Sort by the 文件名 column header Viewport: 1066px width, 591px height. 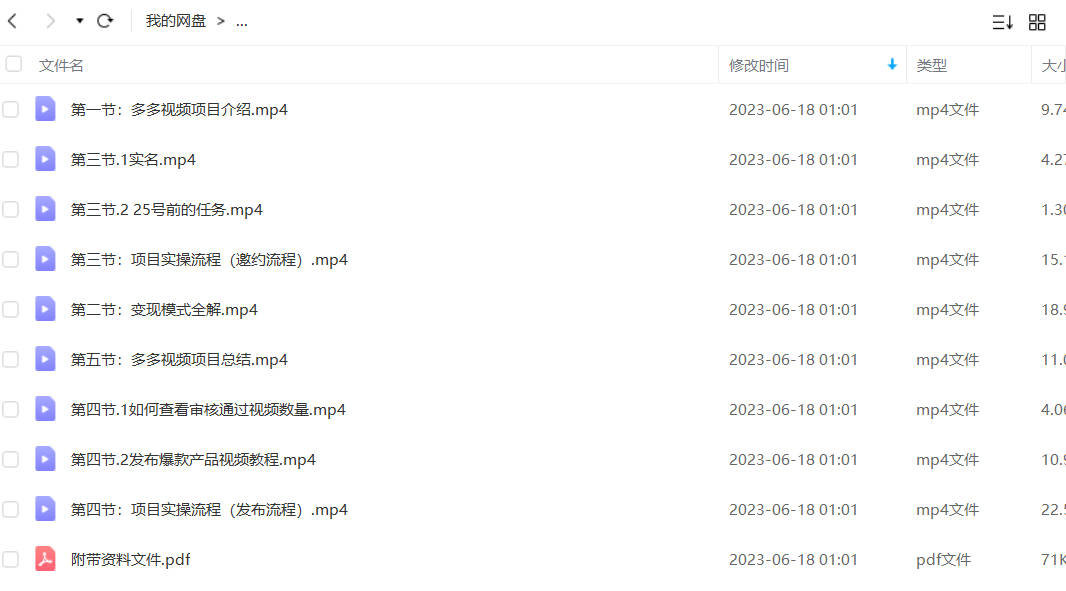(61, 65)
